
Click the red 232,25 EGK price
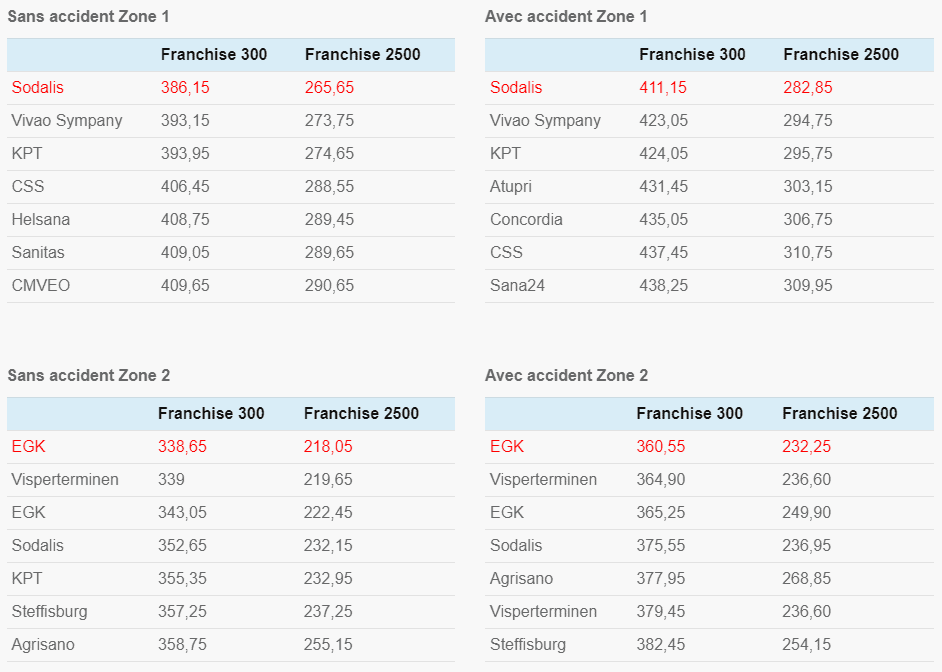pos(806,447)
